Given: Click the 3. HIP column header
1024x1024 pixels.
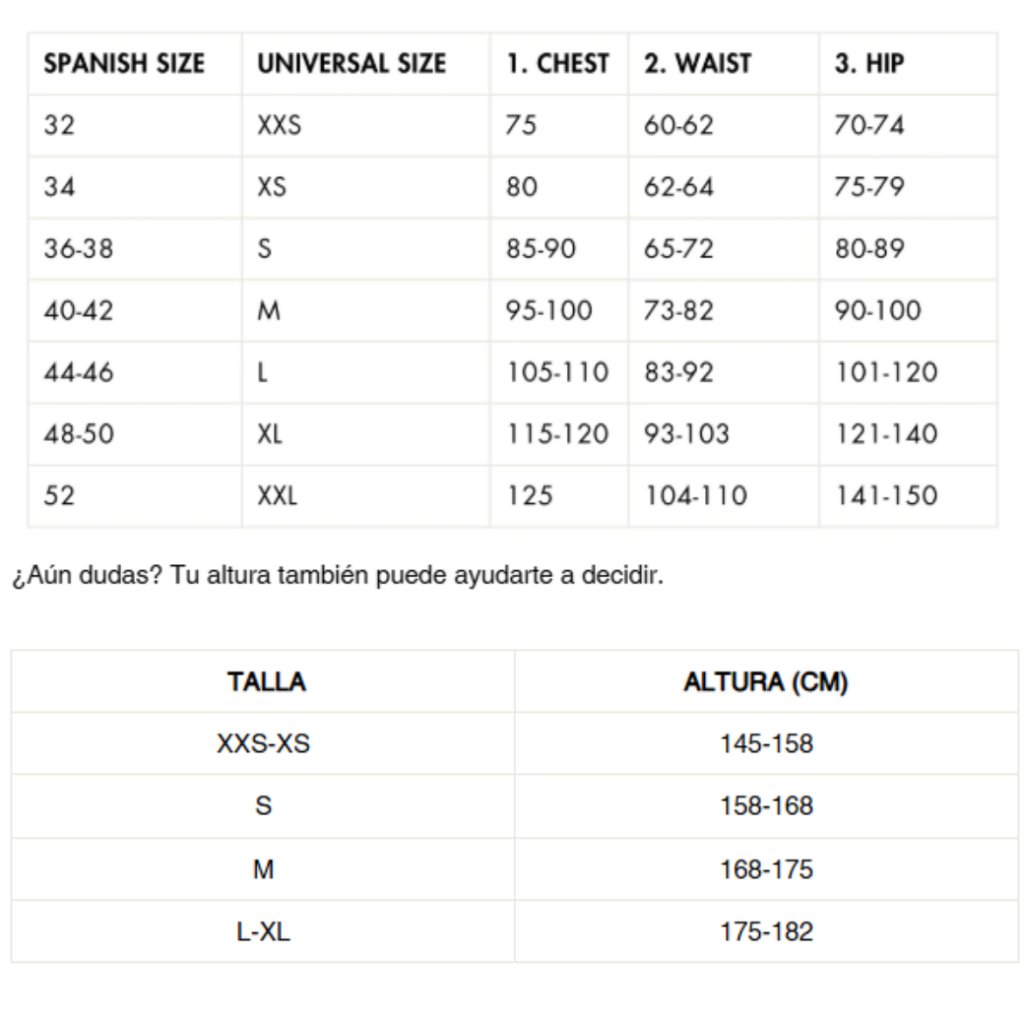Looking at the screenshot, I should tap(869, 64).
